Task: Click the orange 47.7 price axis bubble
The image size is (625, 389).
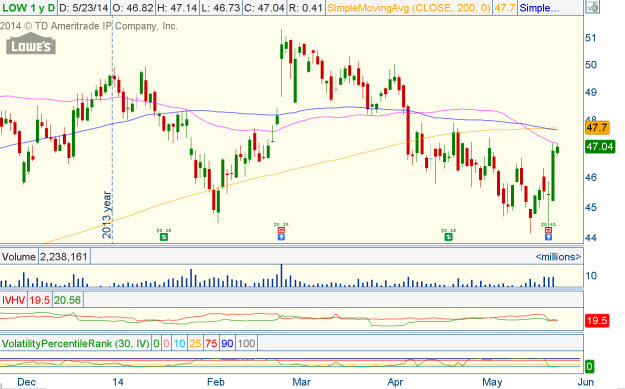Action: point(597,128)
